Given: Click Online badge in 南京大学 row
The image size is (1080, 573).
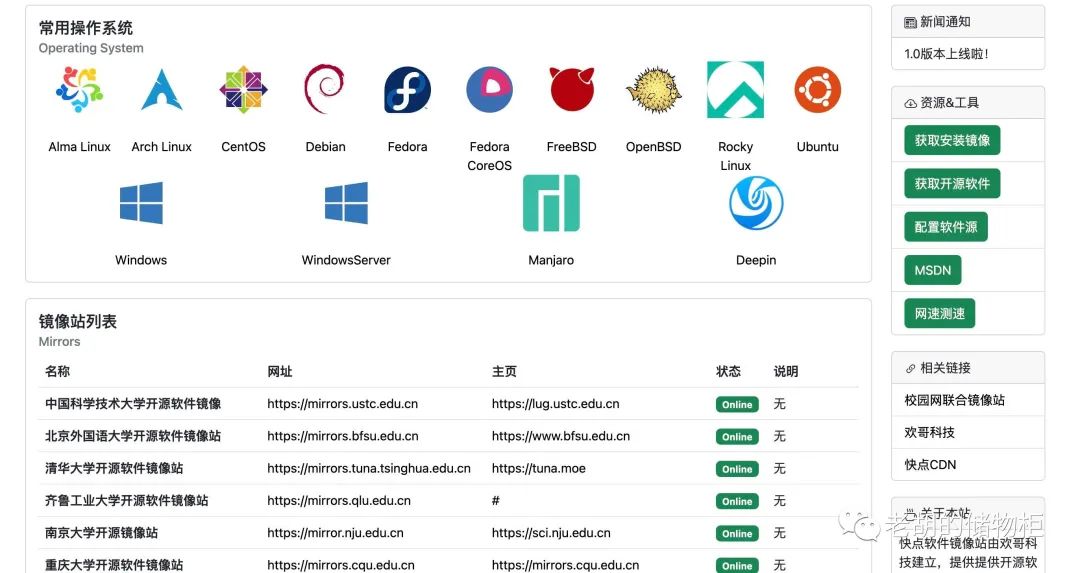Looking at the screenshot, I should (737, 534).
